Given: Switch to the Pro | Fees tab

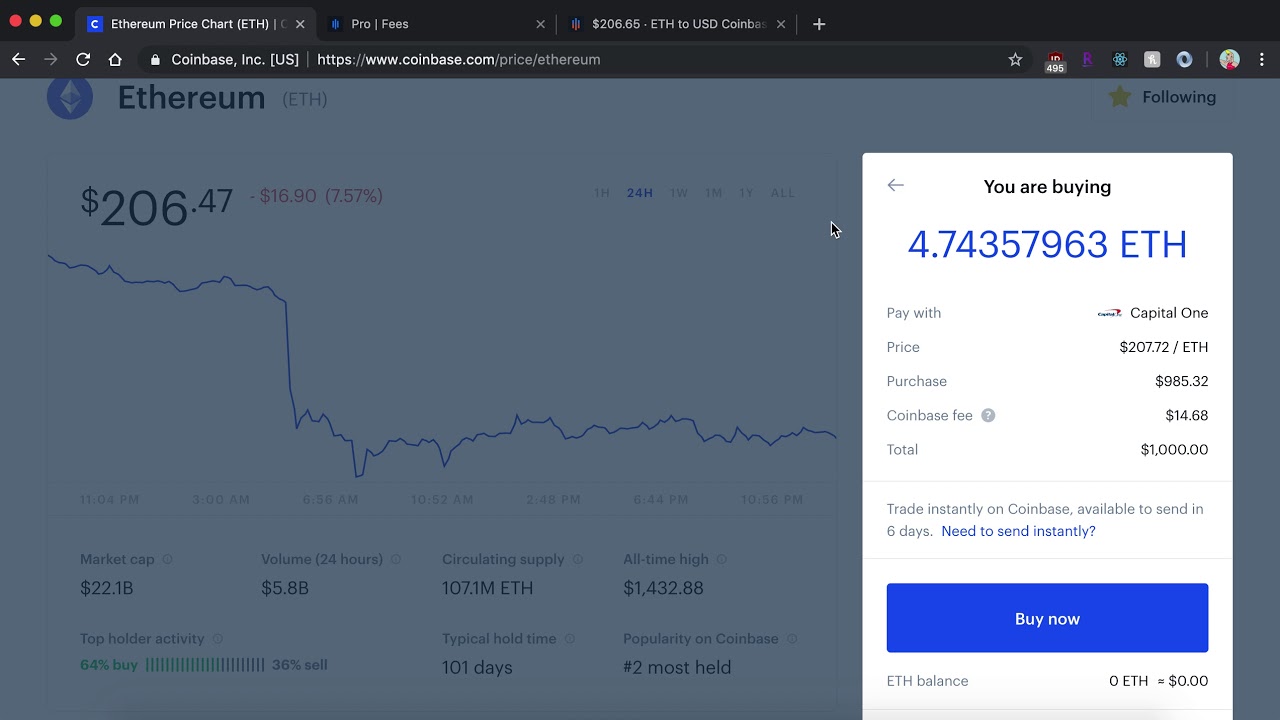Looking at the screenshot, I should (437, 24).
